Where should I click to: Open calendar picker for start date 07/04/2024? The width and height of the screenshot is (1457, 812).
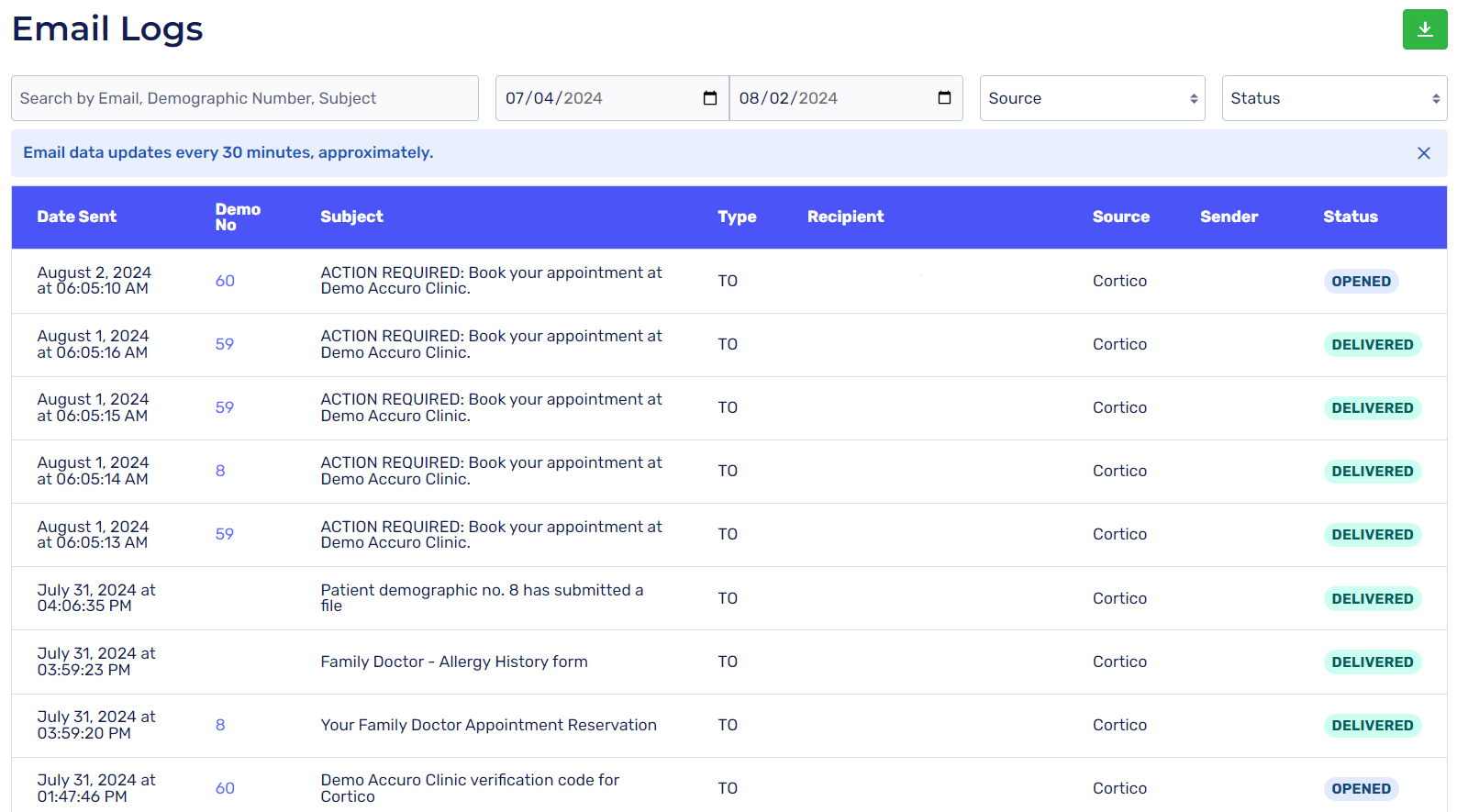pyautogui.click(x=709, y=98)
